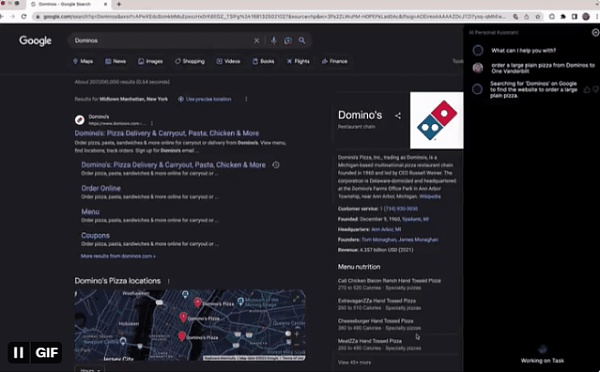
Task: Open Google Lens image search
Action: click(288, 41)
